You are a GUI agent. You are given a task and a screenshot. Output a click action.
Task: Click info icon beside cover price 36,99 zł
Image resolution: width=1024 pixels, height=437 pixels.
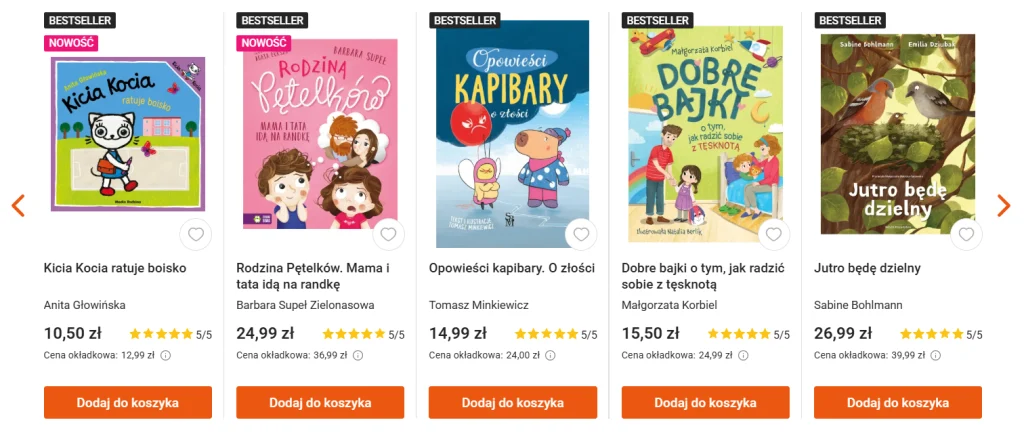click(x=358, y=356)
